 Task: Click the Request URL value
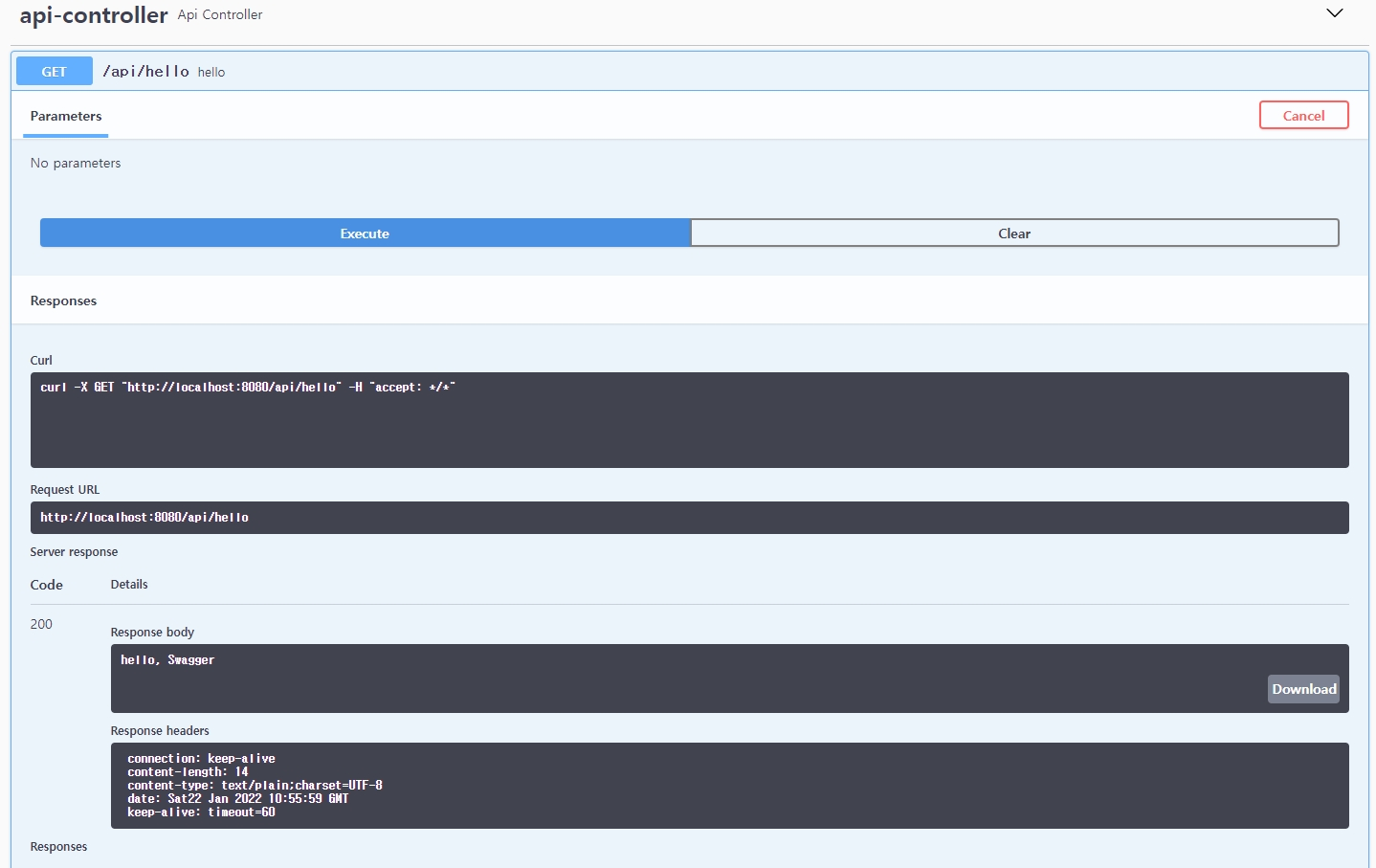[x=144, y=518]
